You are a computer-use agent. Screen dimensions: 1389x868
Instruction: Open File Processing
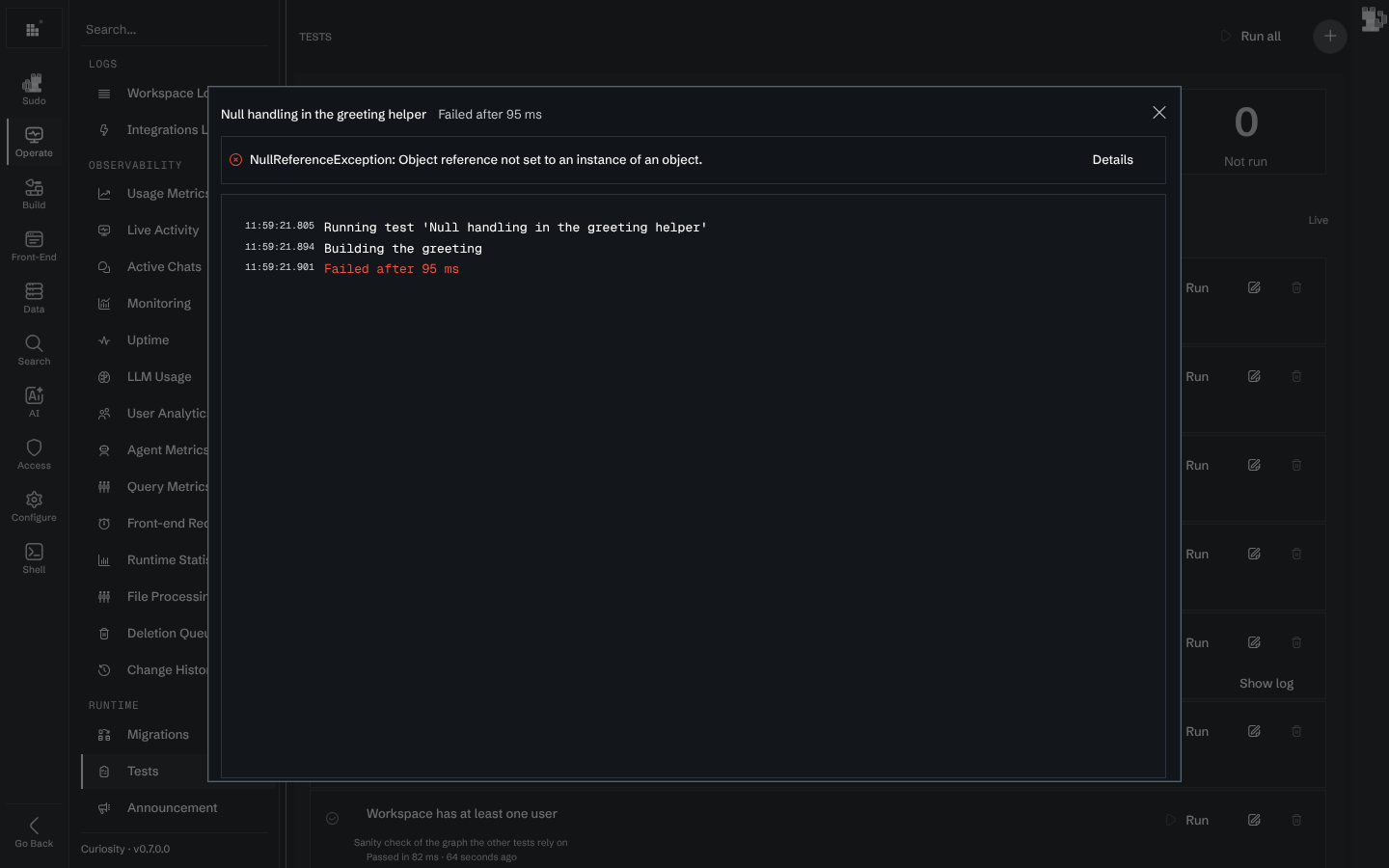point(152,597)
